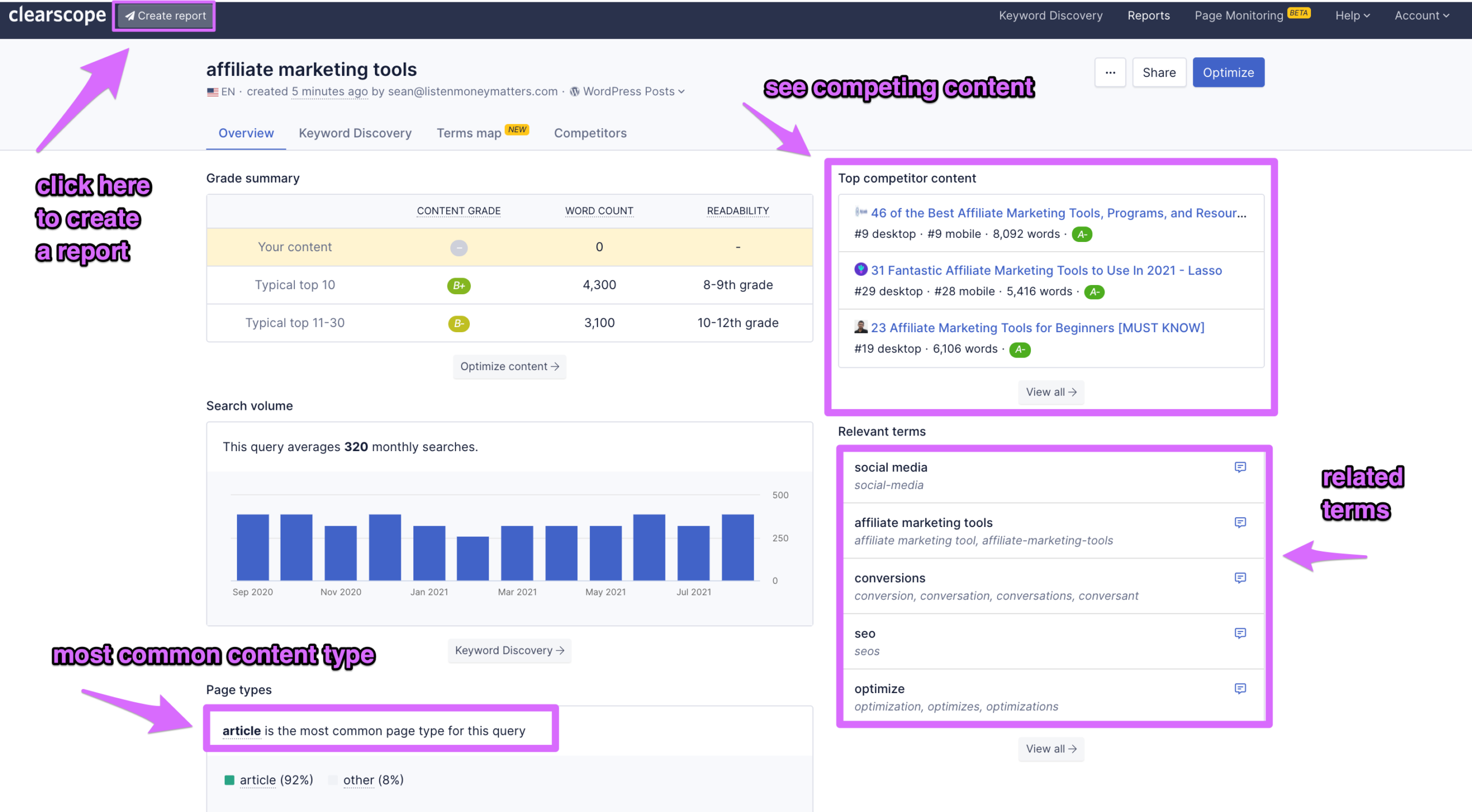
Task: Open the three-dot more options button
Action: (1110, 72)
